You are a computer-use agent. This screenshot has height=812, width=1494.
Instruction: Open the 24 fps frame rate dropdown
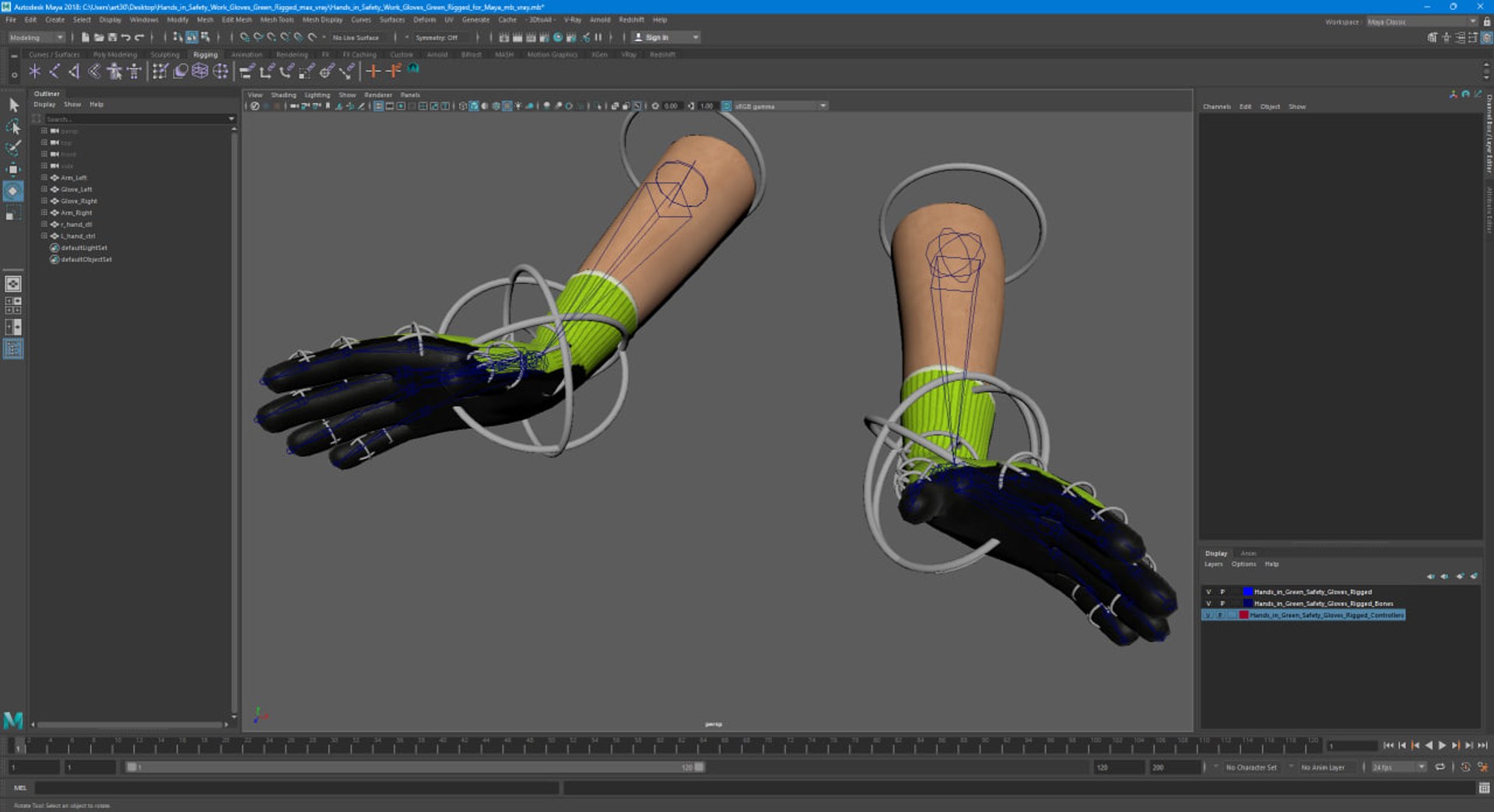(1398, 767)
